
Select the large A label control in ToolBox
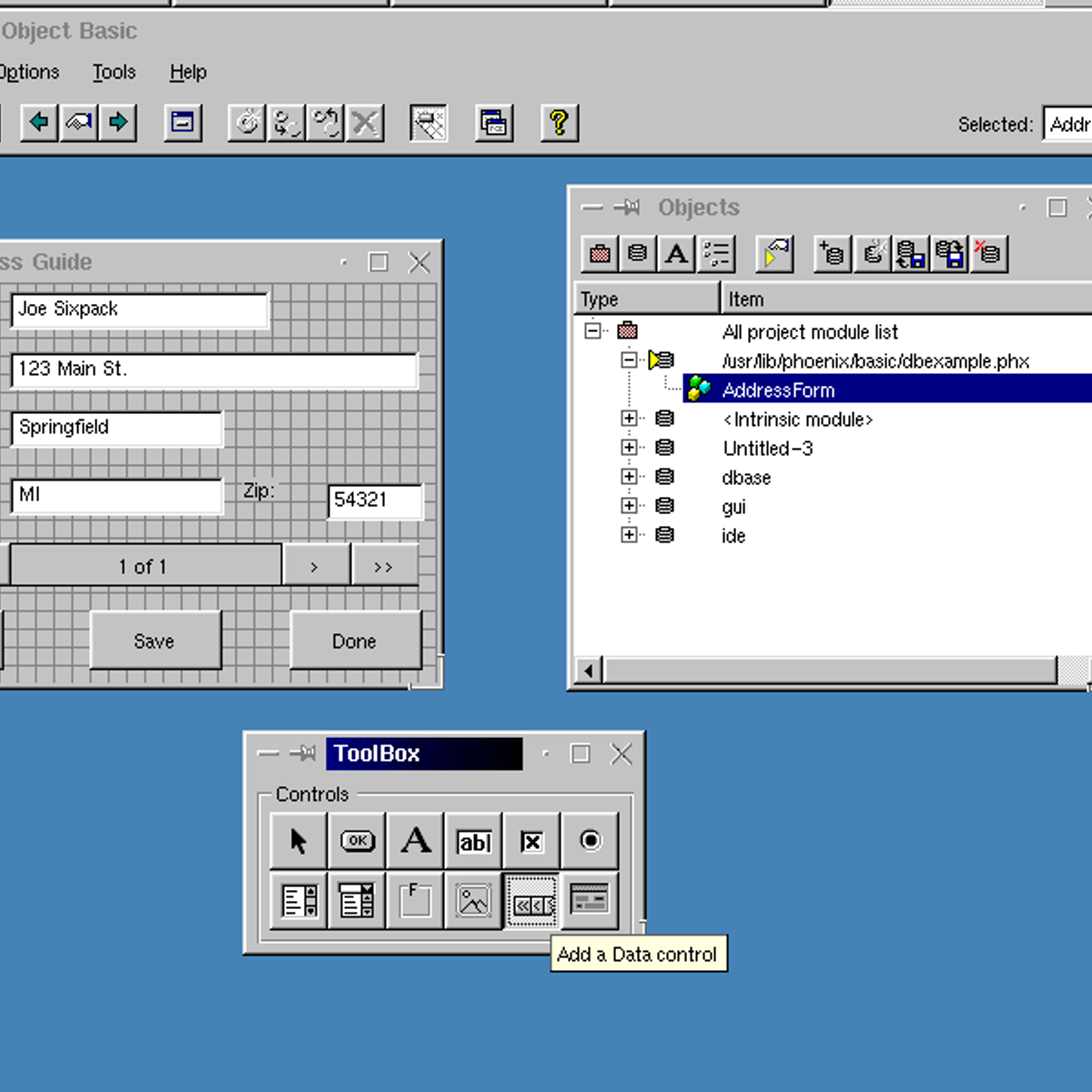415,841
